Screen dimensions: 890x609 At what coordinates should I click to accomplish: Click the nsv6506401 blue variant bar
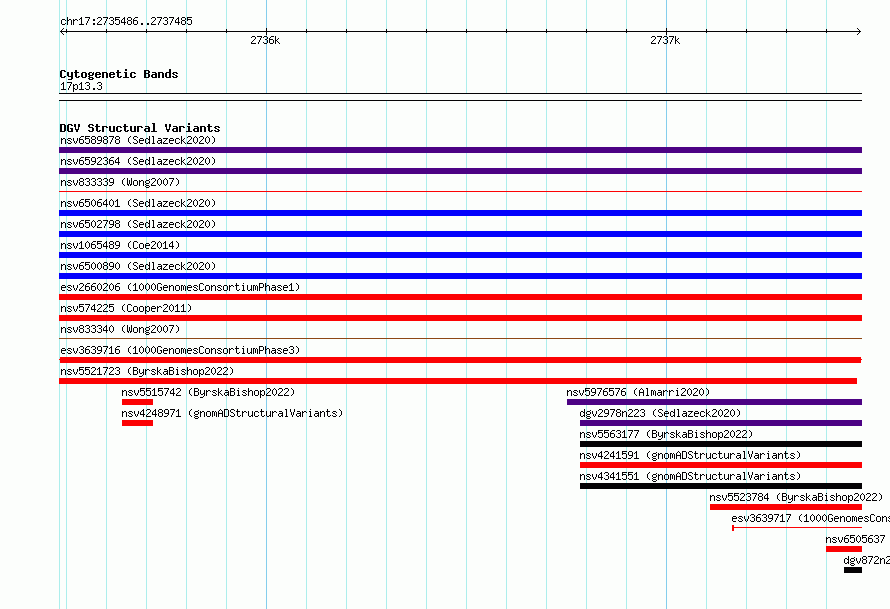click(460, 213)
